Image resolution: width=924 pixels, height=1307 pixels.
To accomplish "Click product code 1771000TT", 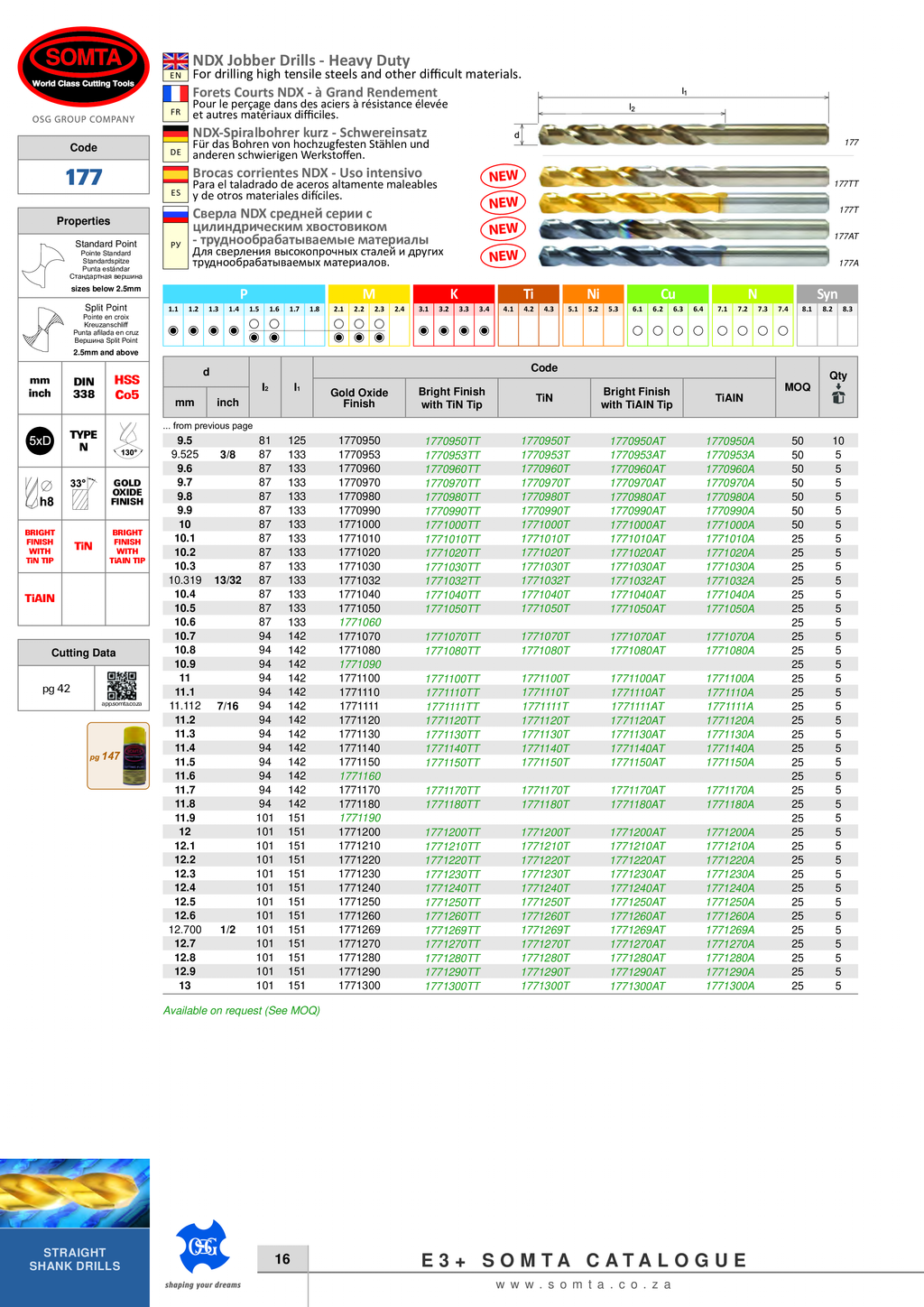I will 452,525.
